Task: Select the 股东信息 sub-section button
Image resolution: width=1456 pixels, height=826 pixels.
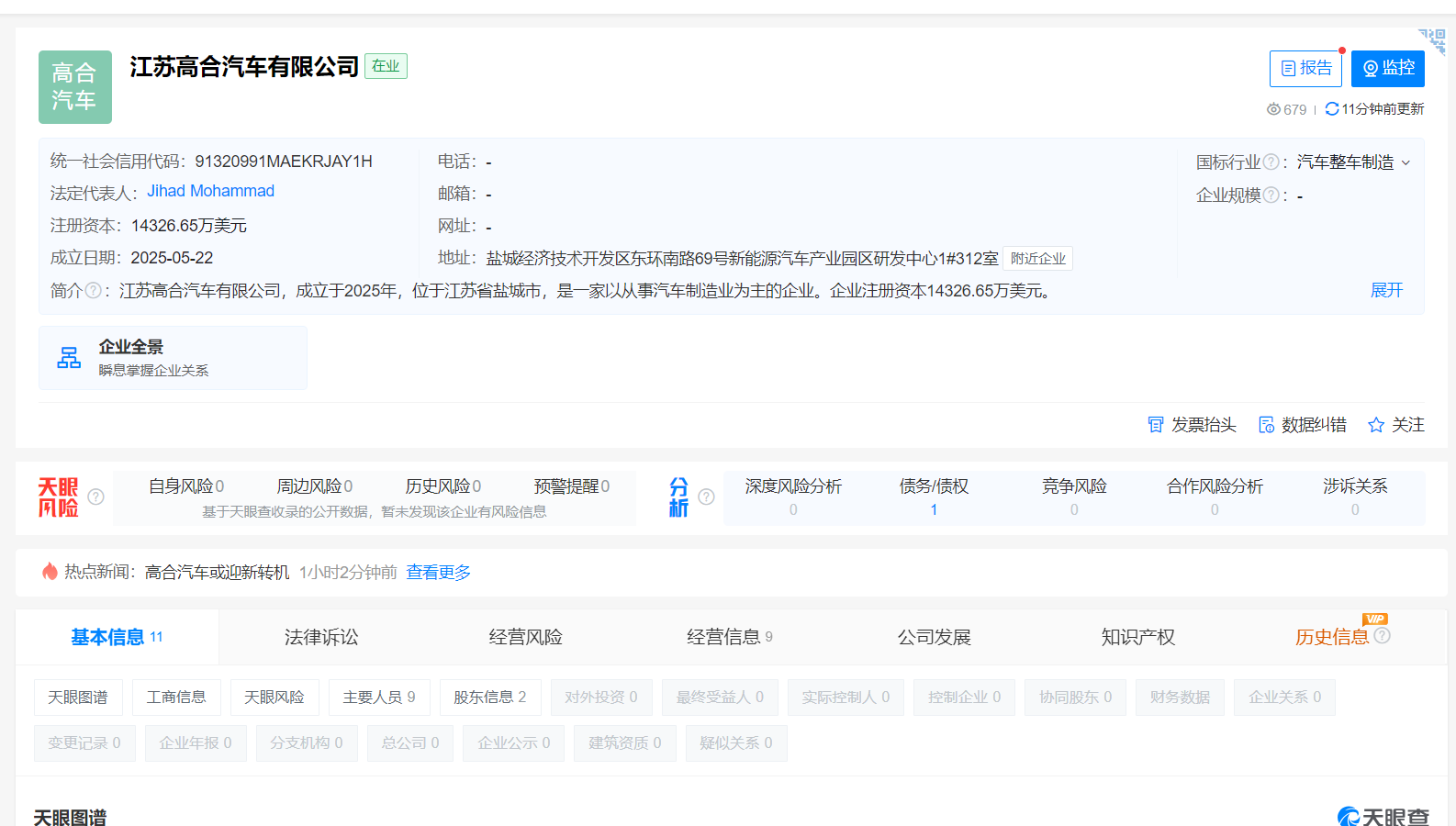Action: pos(489,698)
